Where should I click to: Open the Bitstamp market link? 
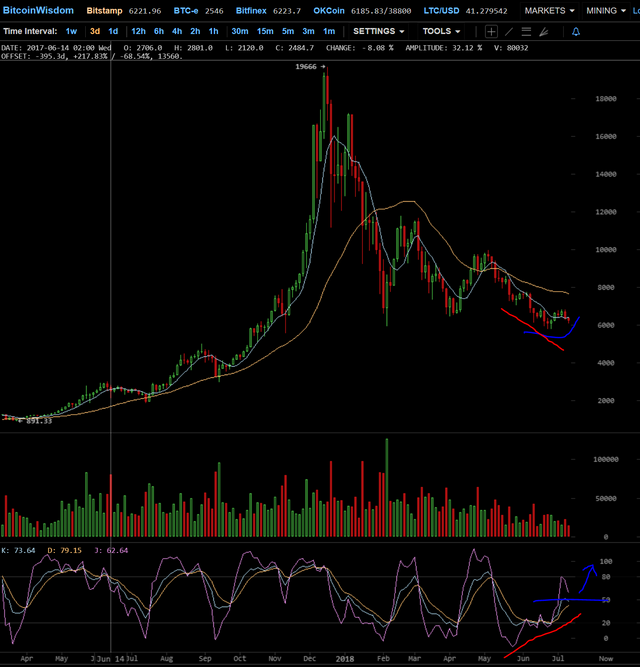[104, 11]
